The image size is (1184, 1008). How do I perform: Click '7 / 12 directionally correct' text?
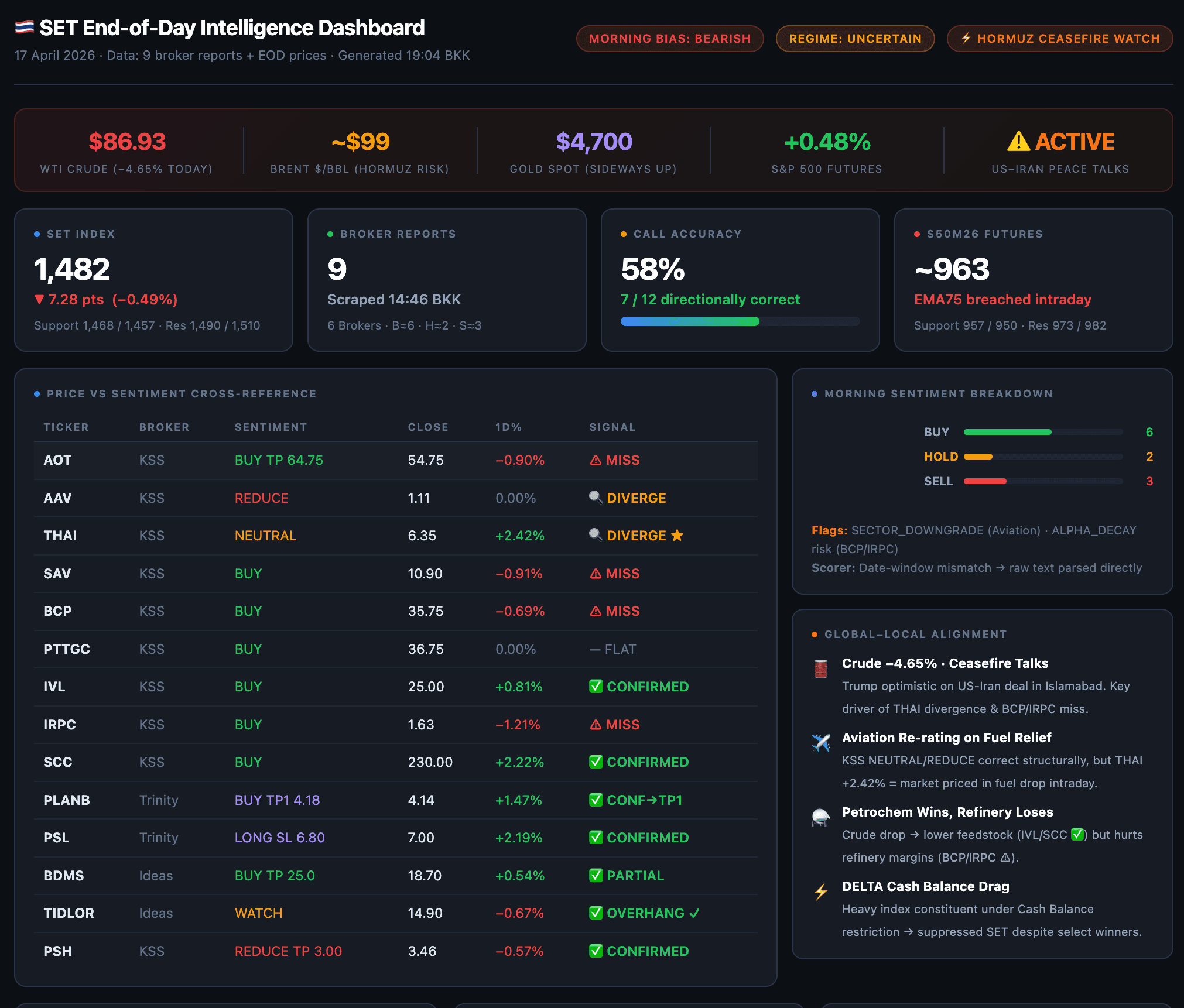tap(710, 300)
